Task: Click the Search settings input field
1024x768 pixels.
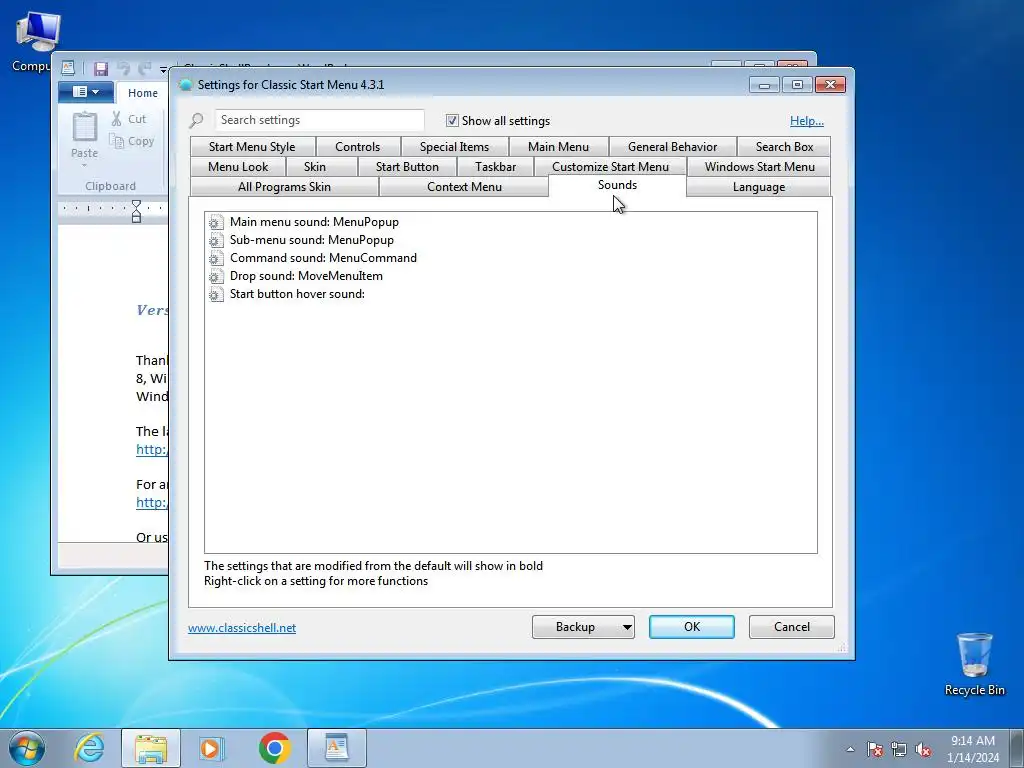Action: click(x=319, y=120)
